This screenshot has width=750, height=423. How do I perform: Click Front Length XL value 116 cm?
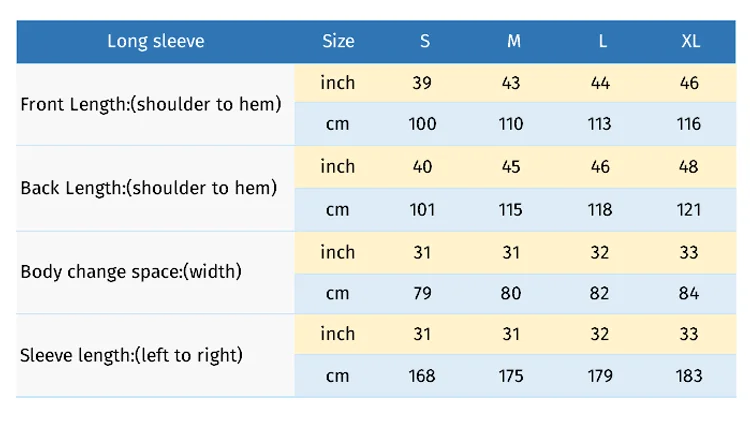point(688,125)
